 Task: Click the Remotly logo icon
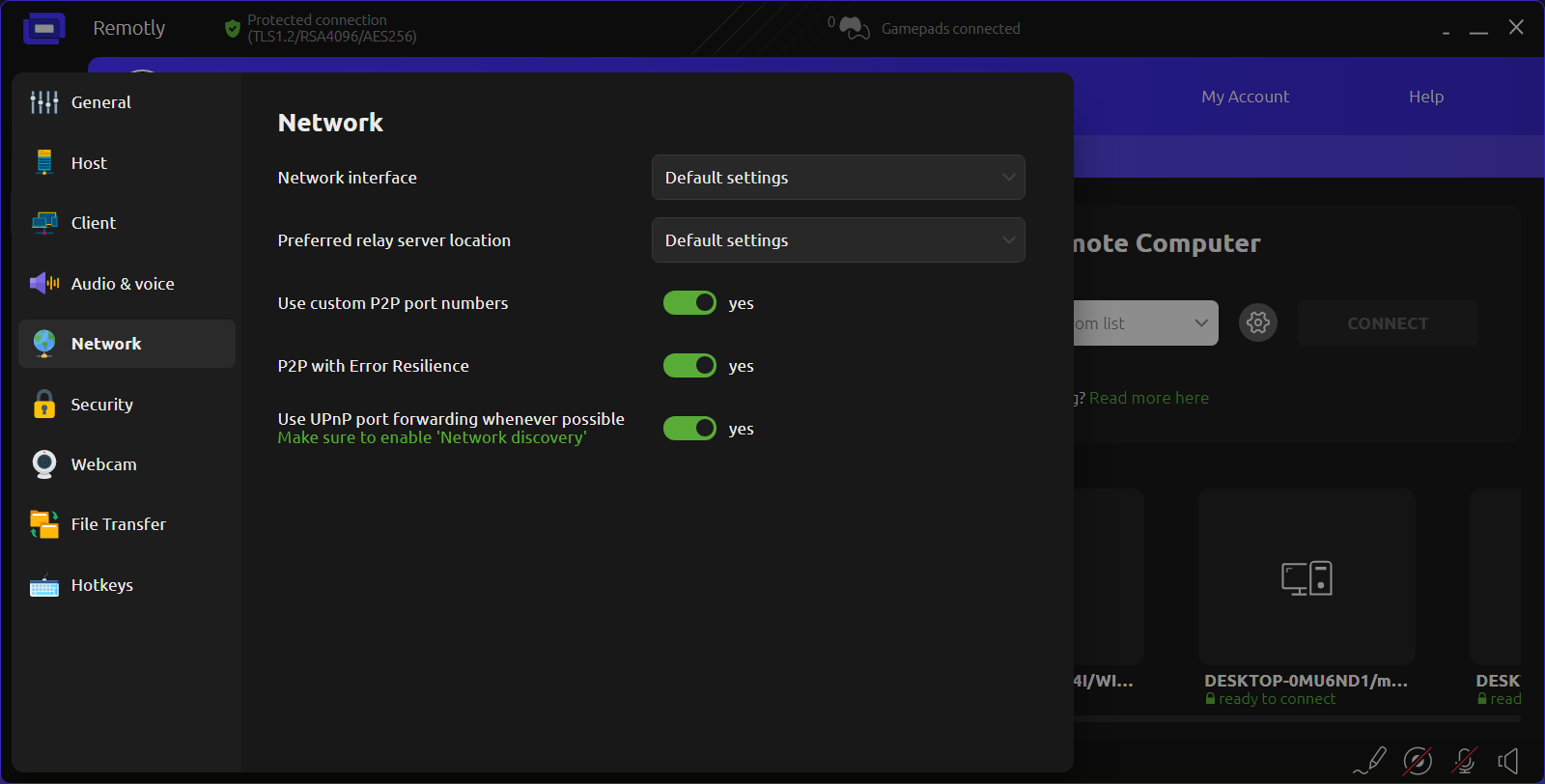tap(44, 29)
